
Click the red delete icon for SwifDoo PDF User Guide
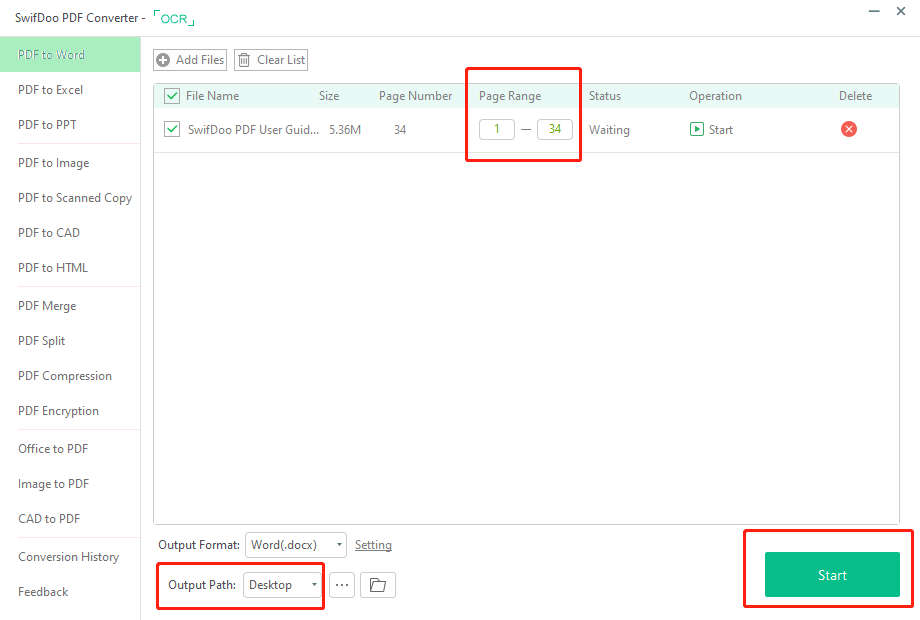coord(848,129)
